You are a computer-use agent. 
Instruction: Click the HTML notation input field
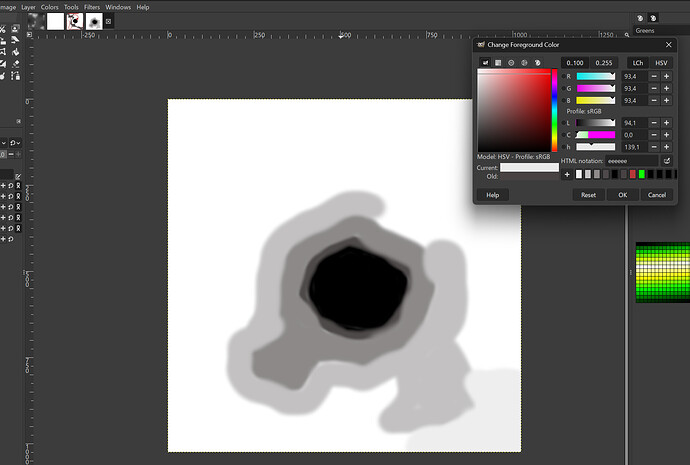point(632,161)
